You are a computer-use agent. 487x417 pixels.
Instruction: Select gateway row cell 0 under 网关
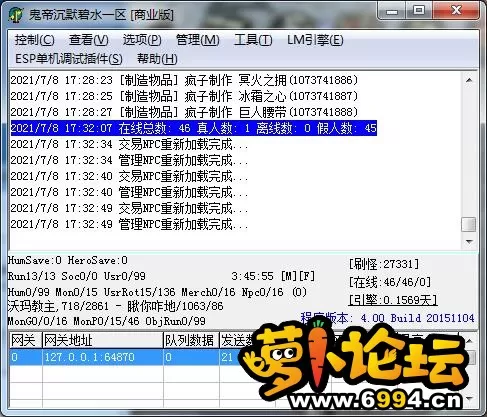click(26, 357)
